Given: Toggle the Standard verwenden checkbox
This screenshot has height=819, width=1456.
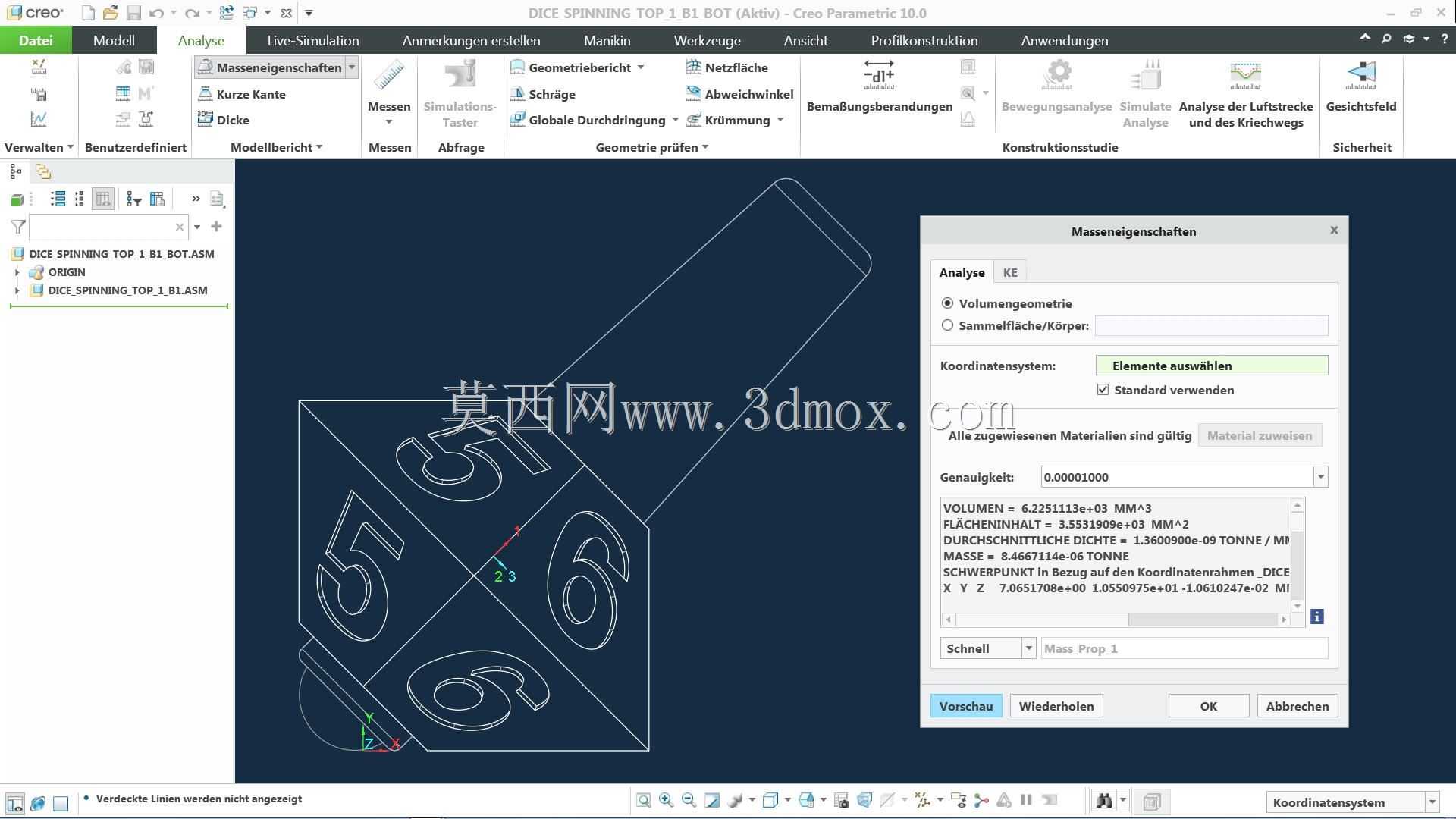Looking at the screenshot, I should 1103,390.
